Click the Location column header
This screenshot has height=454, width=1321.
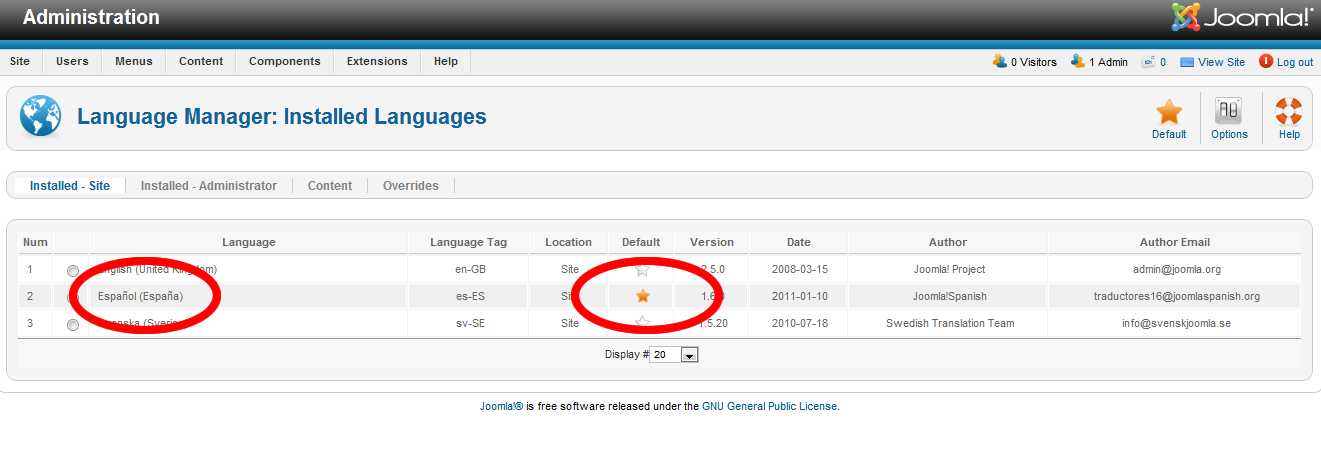pyautogui.click(x=568, y=242)
